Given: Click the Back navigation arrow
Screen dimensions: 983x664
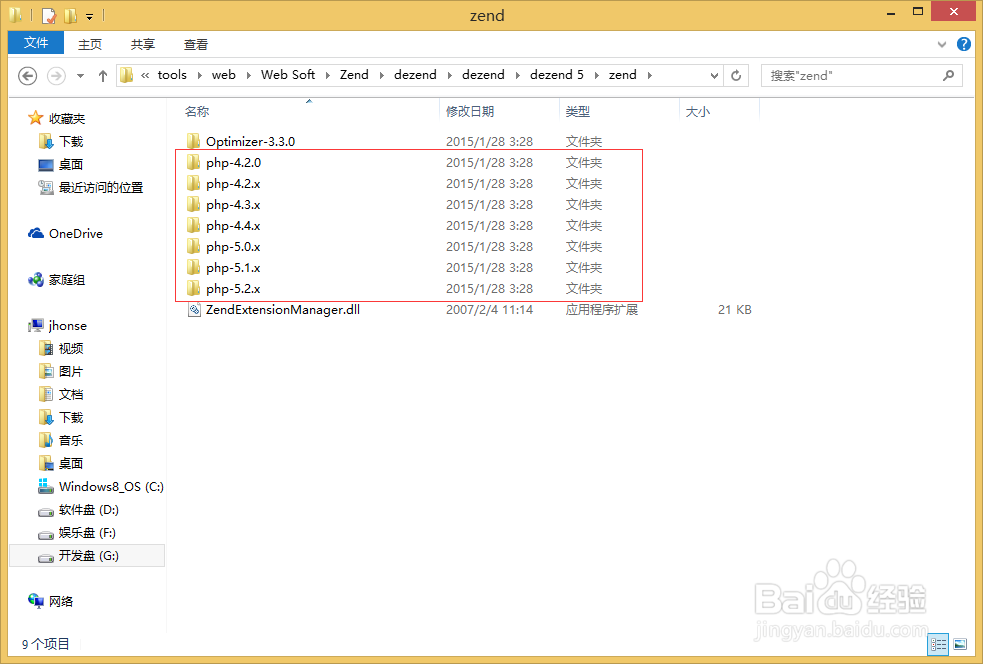Looking at the screenshot, I should (28, 76).
